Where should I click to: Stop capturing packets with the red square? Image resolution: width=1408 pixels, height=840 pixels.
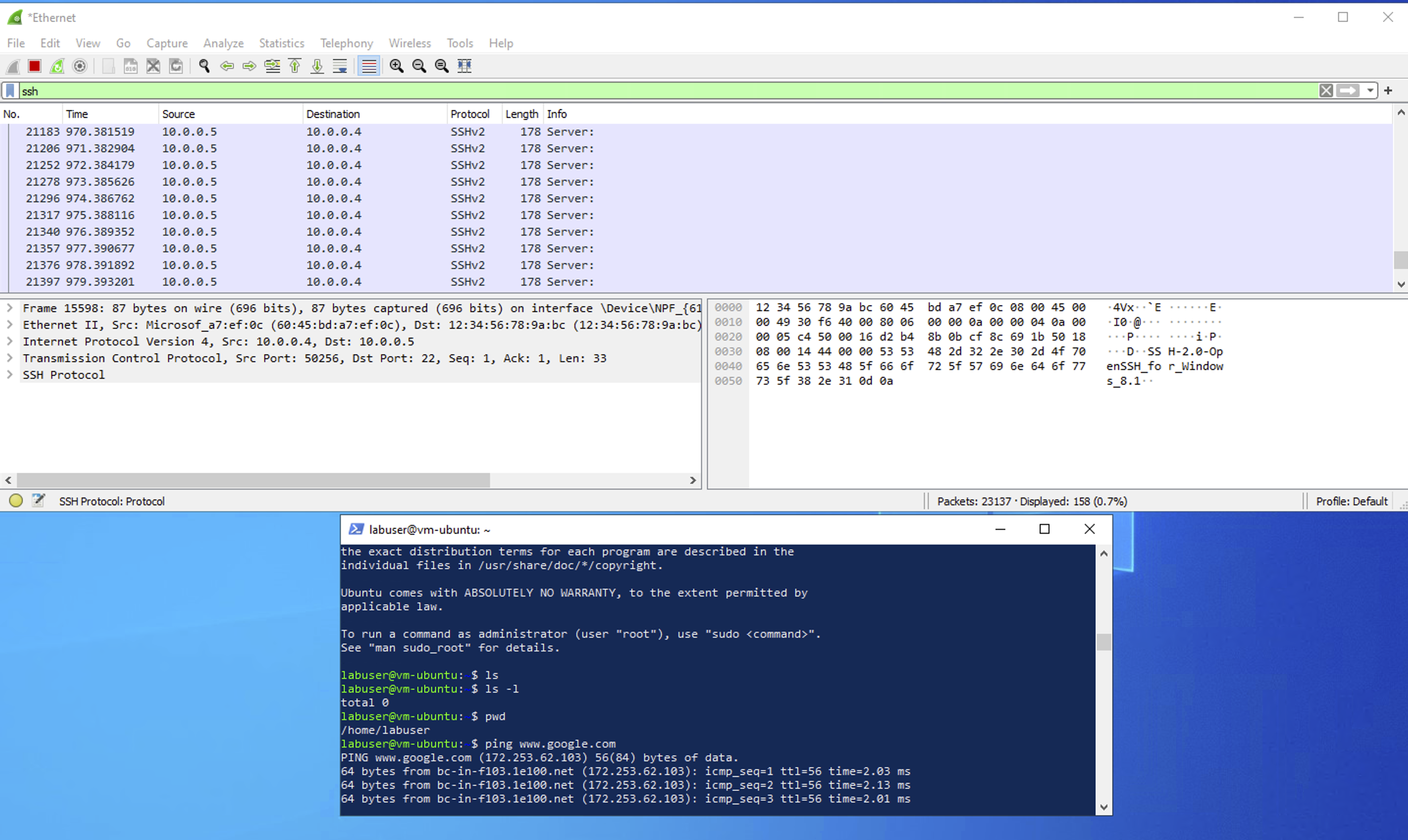34,66
